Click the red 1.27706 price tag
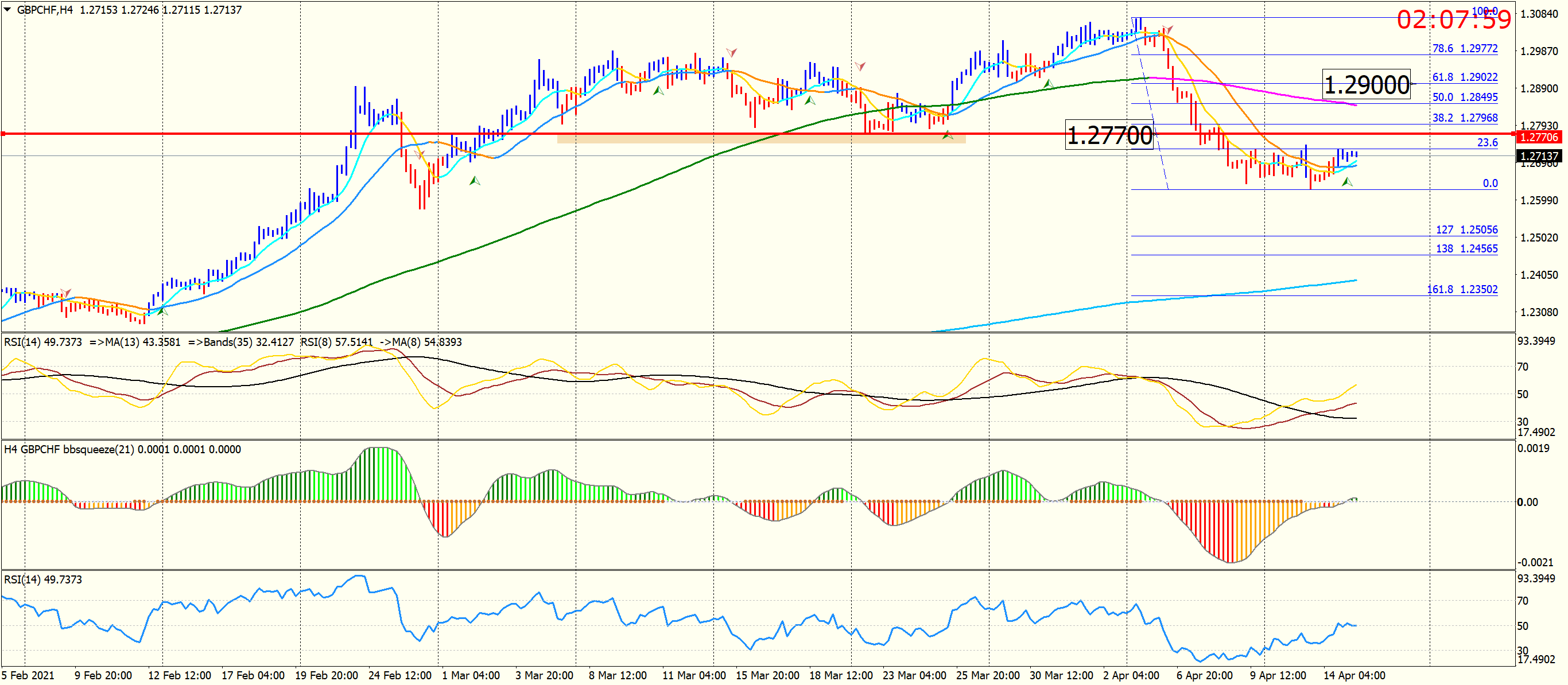This screenshot has height=685, width=1568. [1539, 138]
